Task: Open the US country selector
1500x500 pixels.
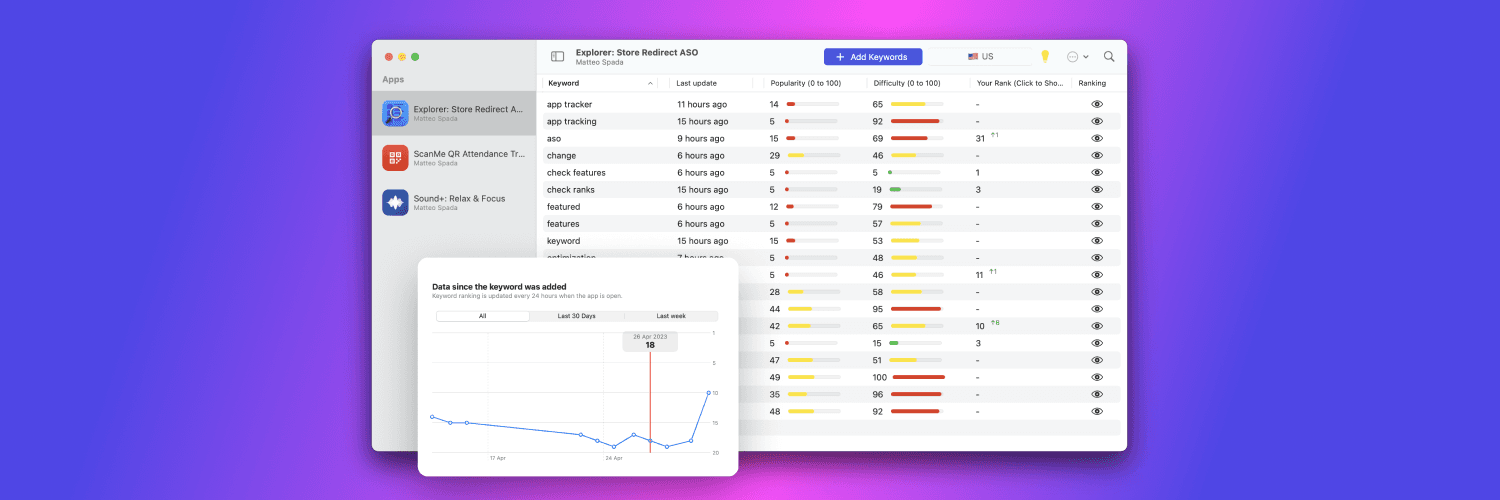Action: tap(980, 57)
